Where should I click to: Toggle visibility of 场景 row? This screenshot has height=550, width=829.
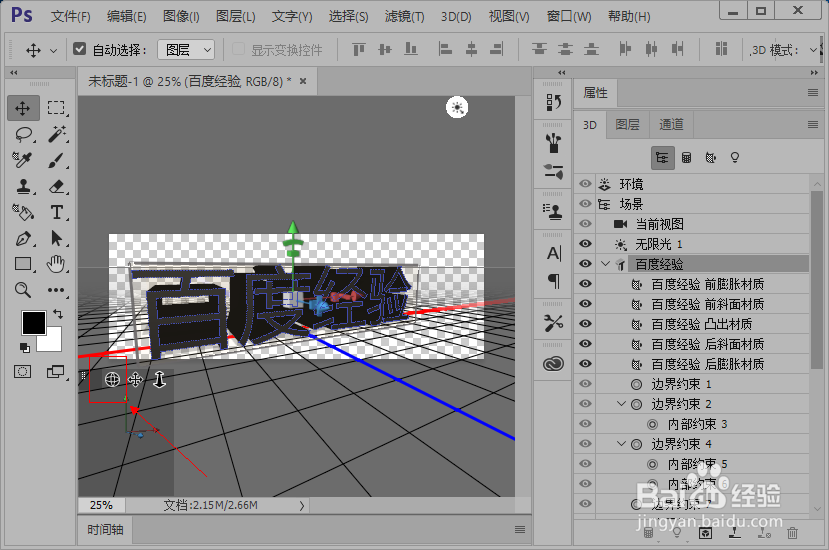[585, 204]
